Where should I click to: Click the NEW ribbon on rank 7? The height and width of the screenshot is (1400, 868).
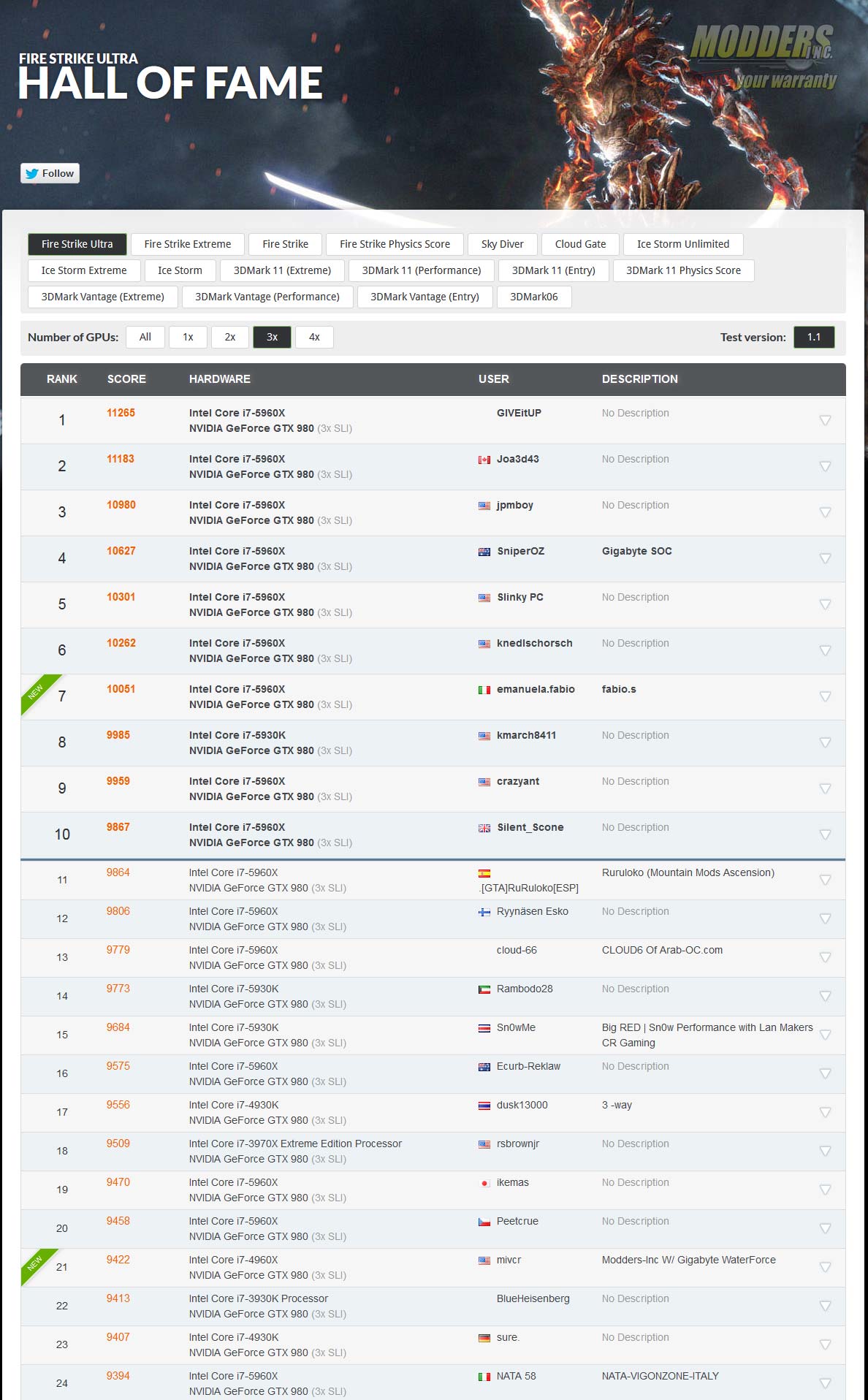tap(38, 691)
